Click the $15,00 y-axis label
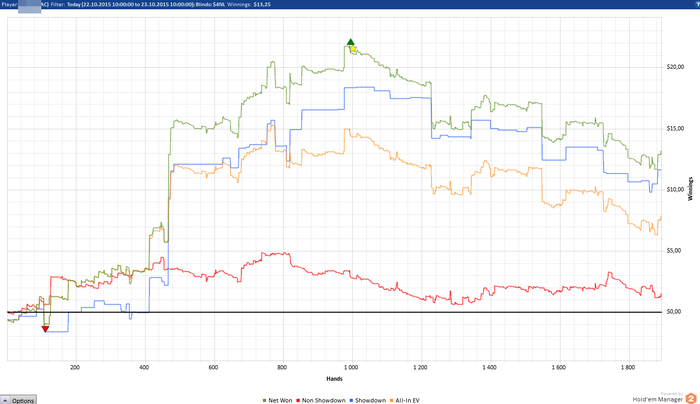700x404 pixels. point(675,129)
